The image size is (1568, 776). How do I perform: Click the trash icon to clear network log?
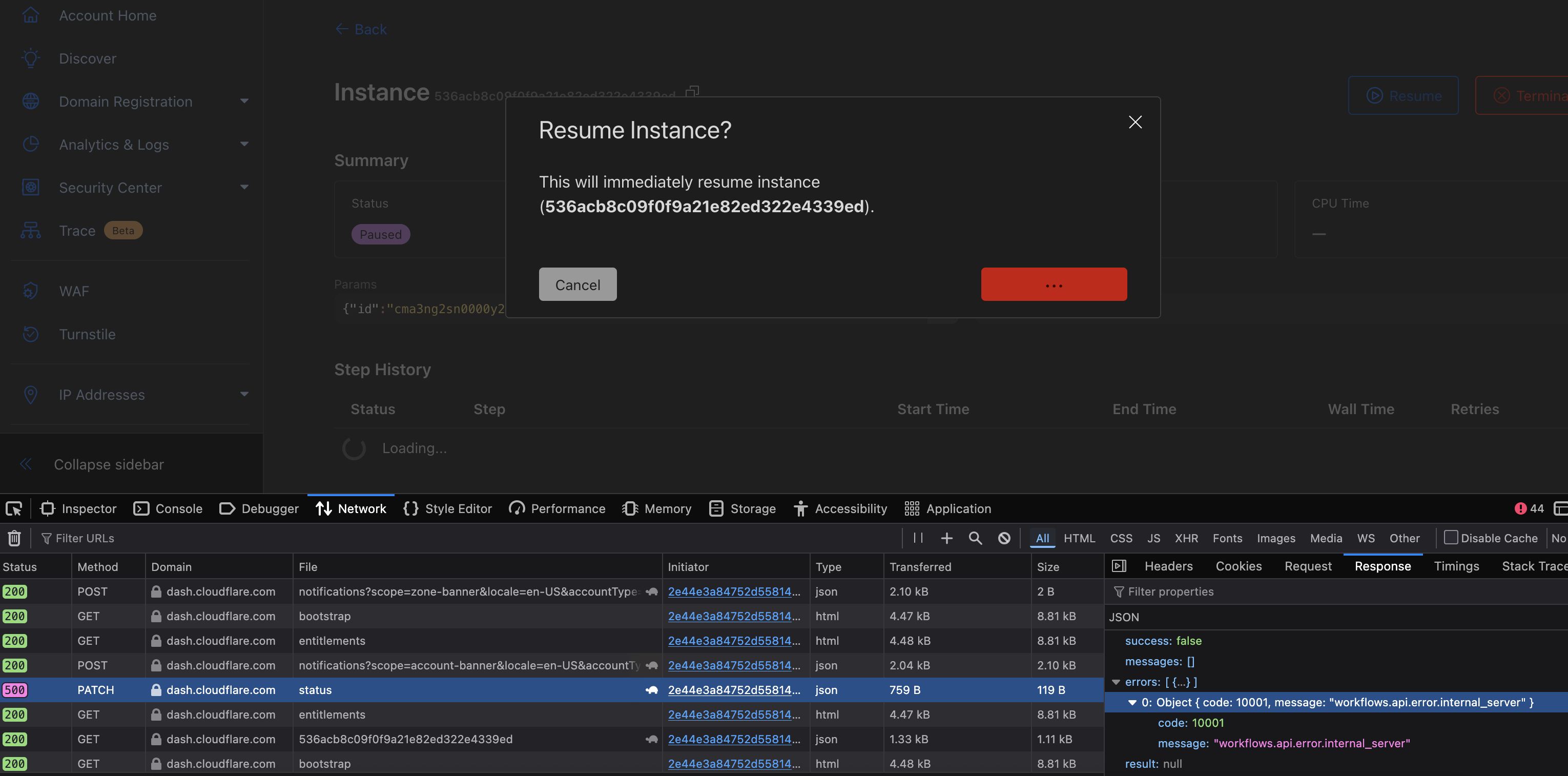pyautogui.click(x=14, y=538)
